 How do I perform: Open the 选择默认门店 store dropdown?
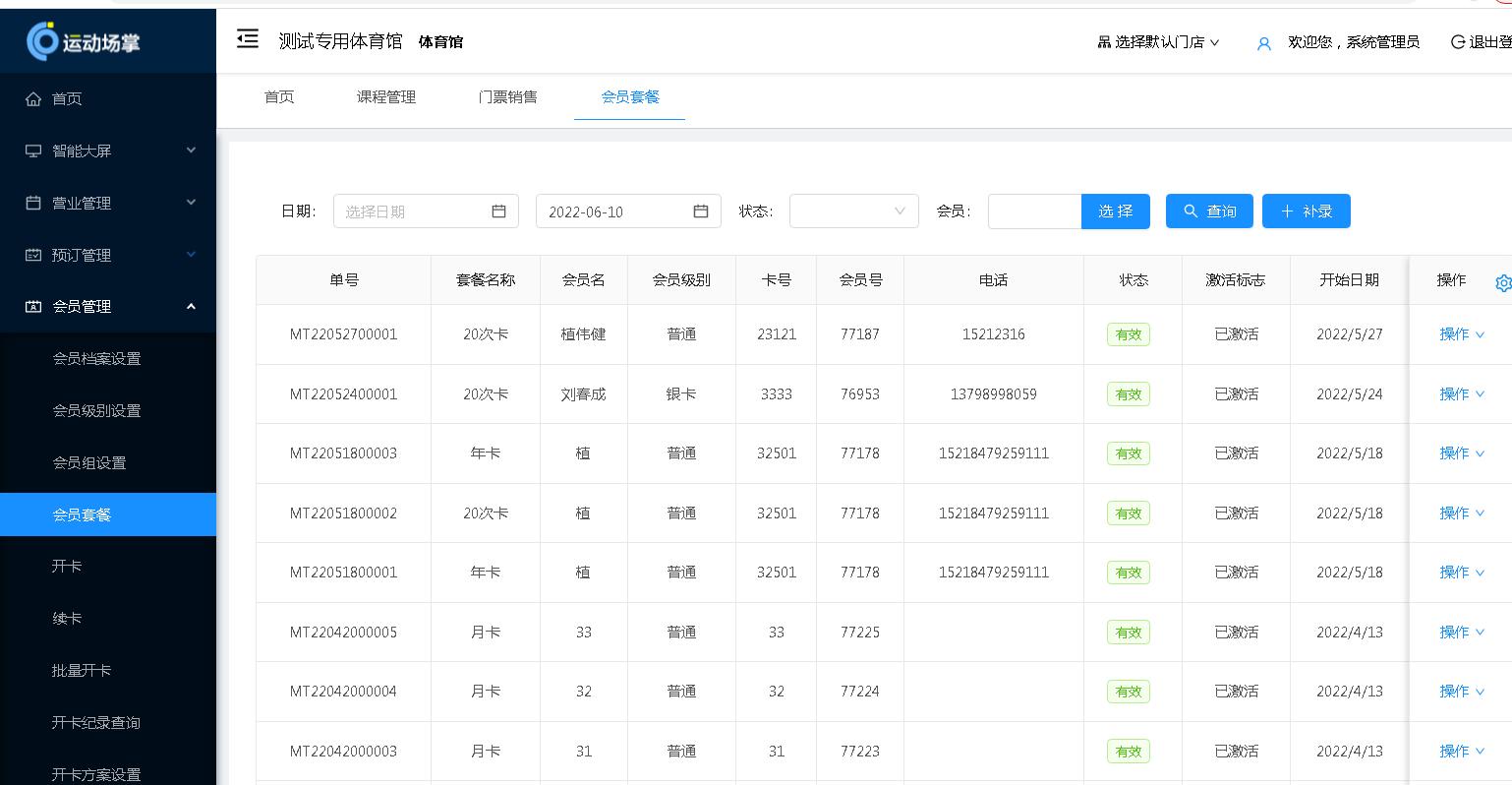1160,42
